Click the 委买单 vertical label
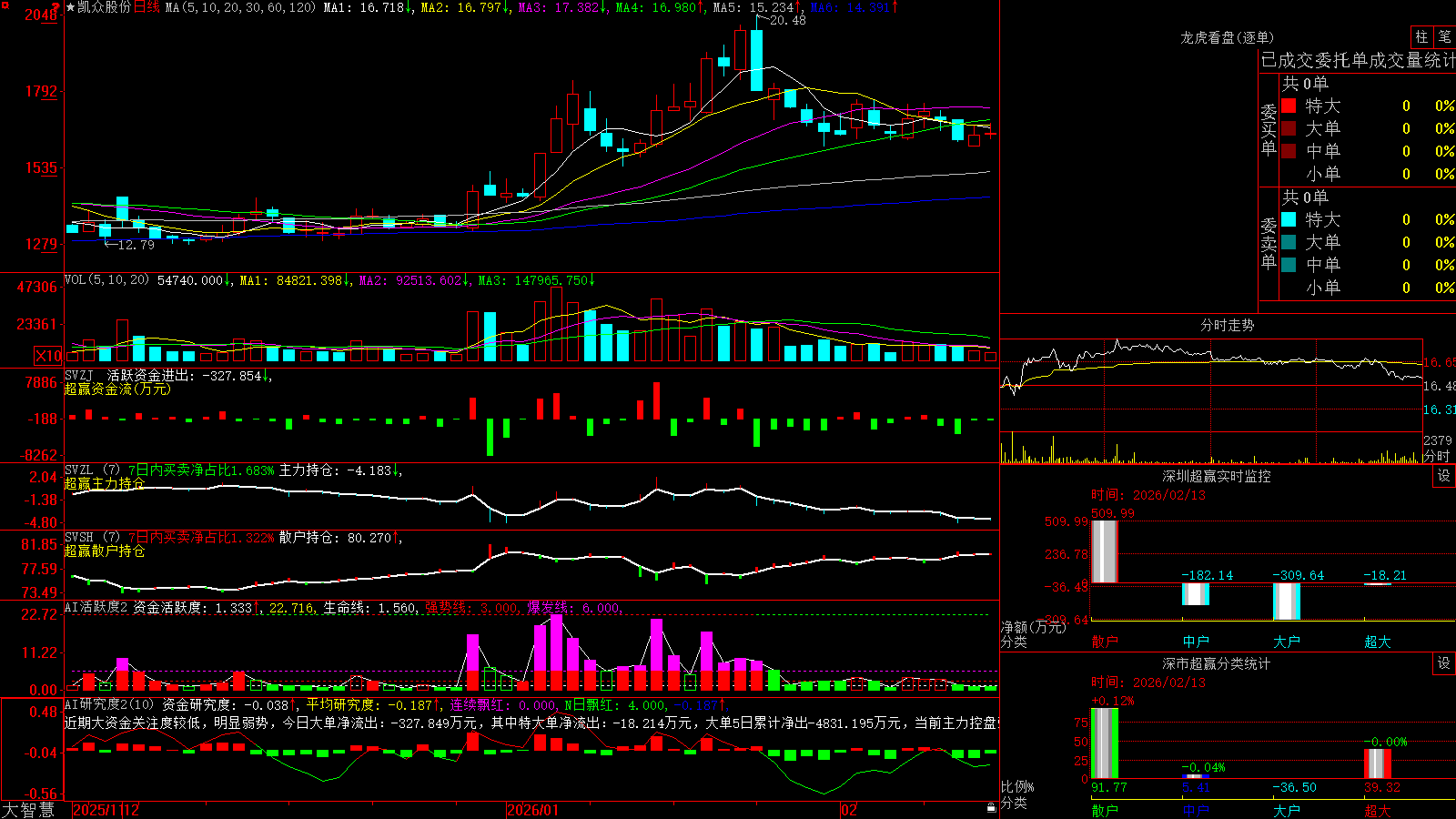The width and height of the screenshot is (1456, 819). click(x=1269, y=129)
